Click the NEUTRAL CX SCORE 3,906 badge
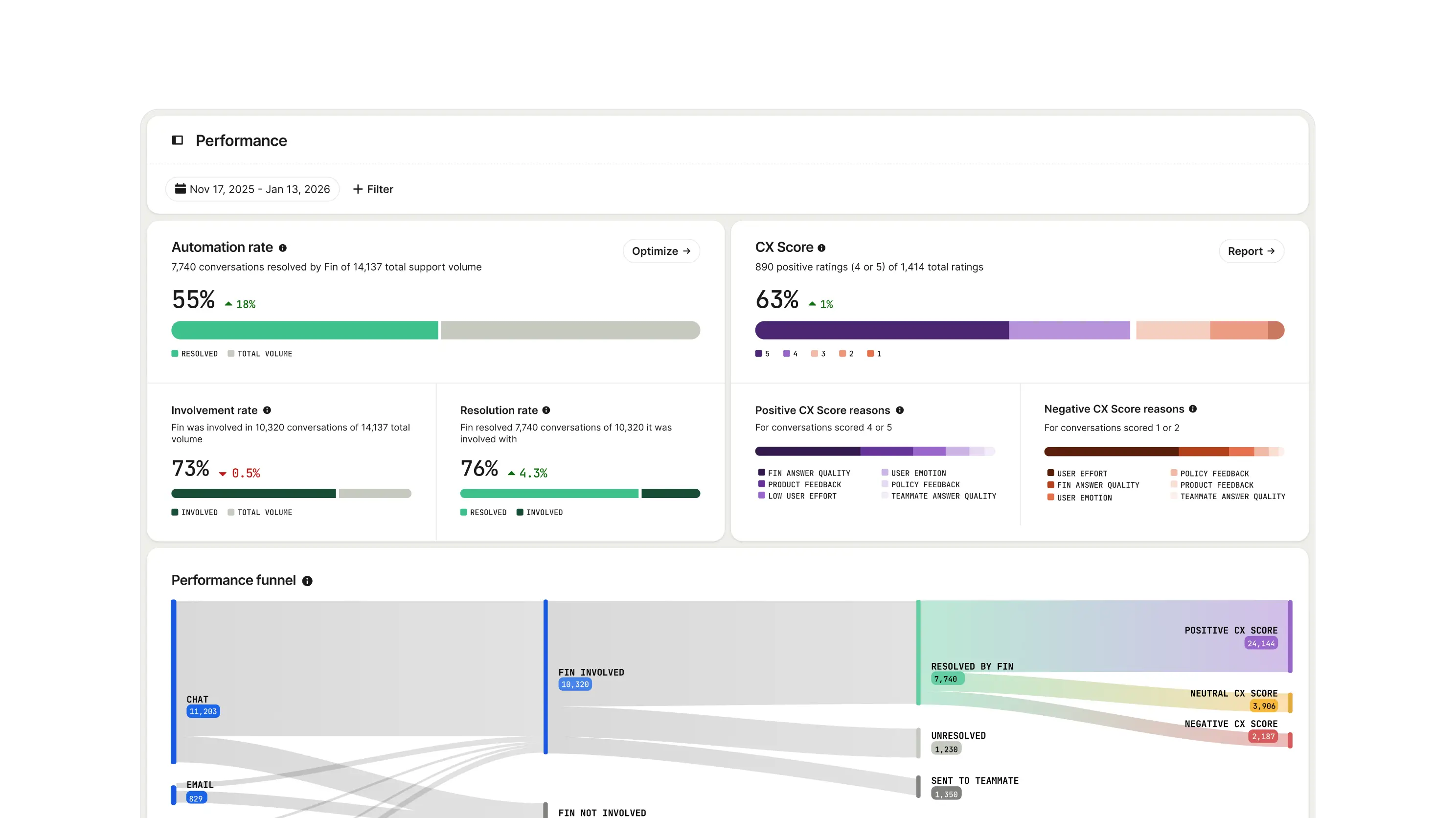Viewport: 1456px width, 818px height. coord(1264,706)
